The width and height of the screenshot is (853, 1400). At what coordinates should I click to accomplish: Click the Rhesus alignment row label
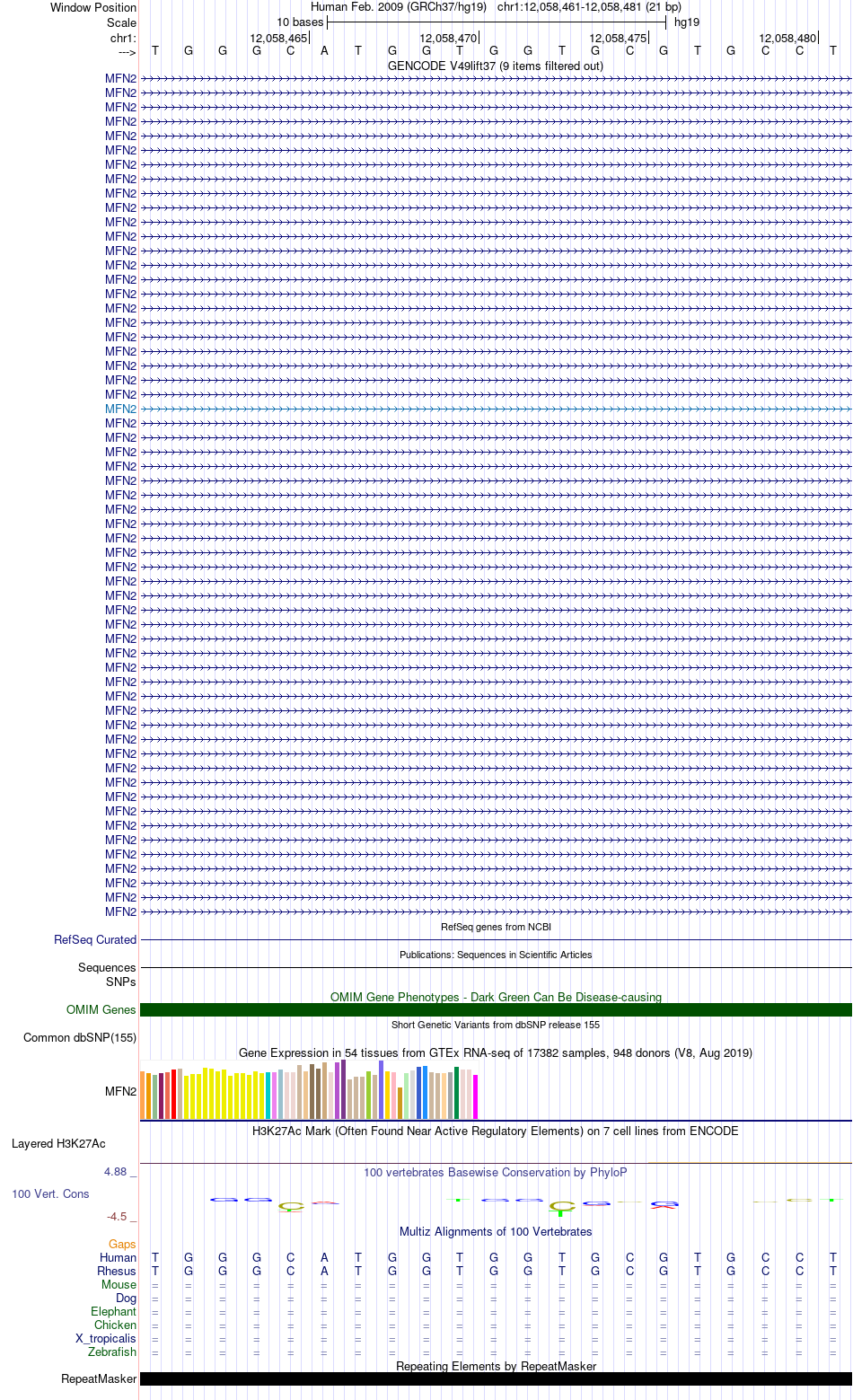click(117, 1271)
